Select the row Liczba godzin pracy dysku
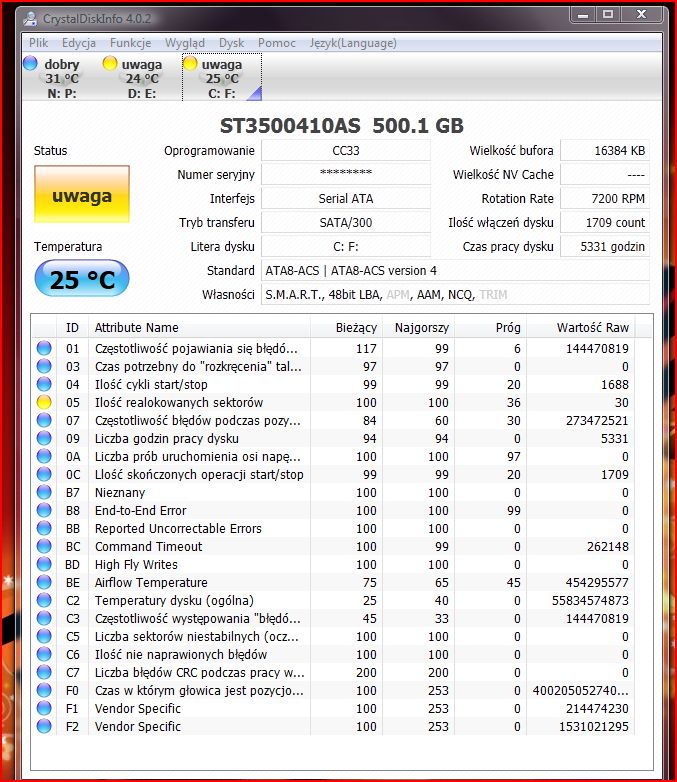This screenshot has width=677, height=782. click(x=333, y=438)
